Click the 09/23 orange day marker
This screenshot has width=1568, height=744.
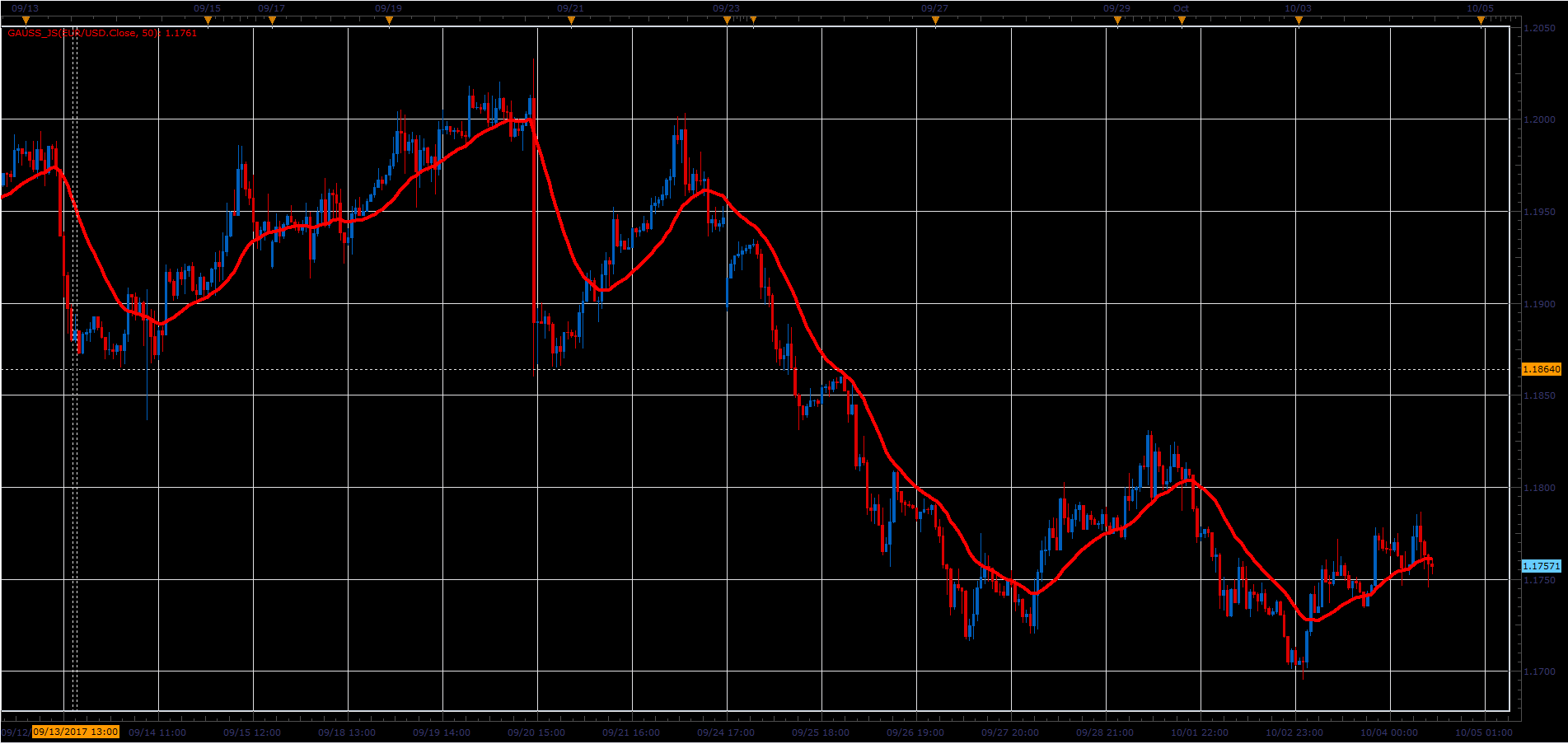point(727,21)
